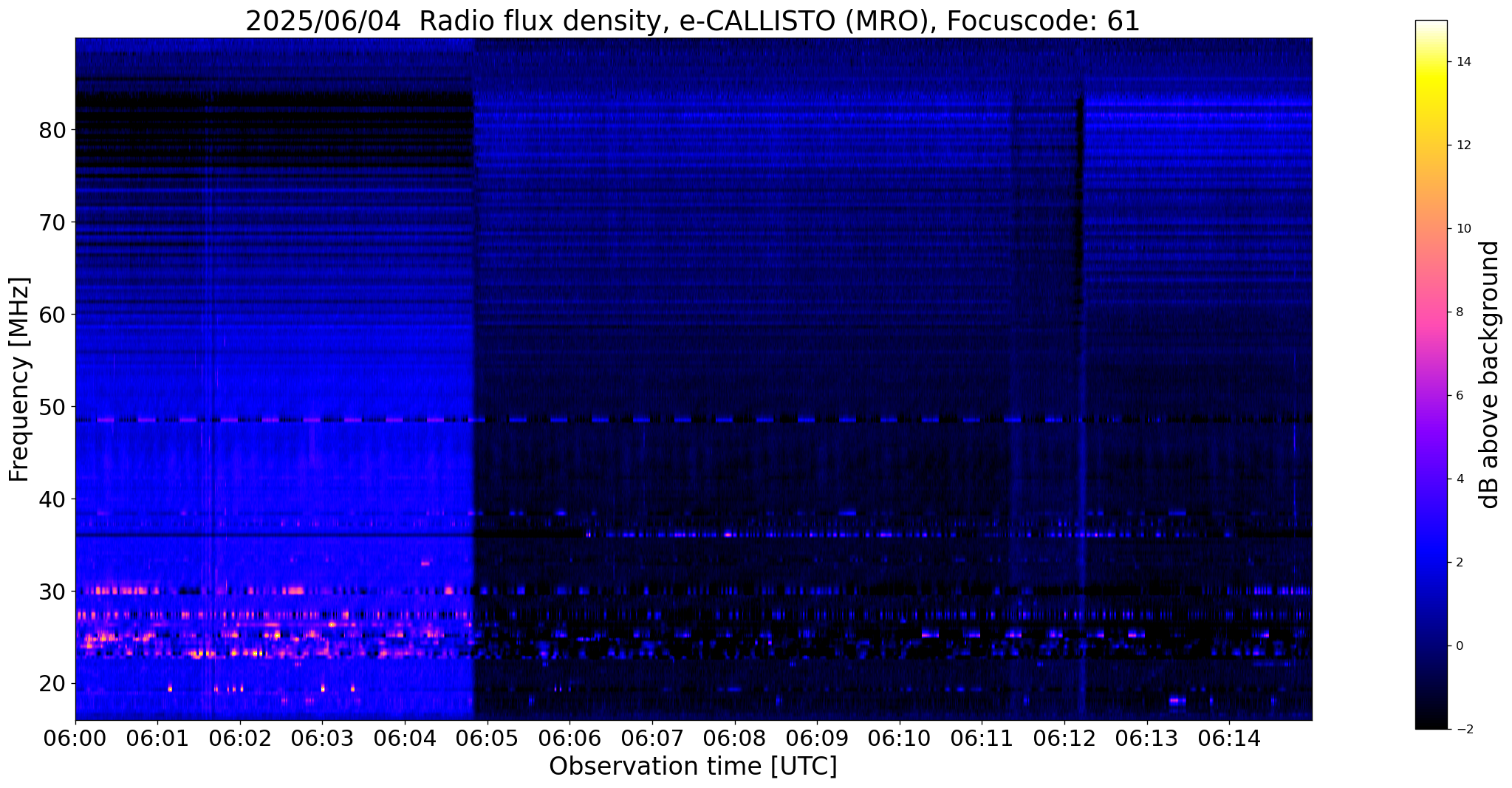Click the 06:00 time tick label
Screen dimensions: 1512x788
(x=75, y=738)
